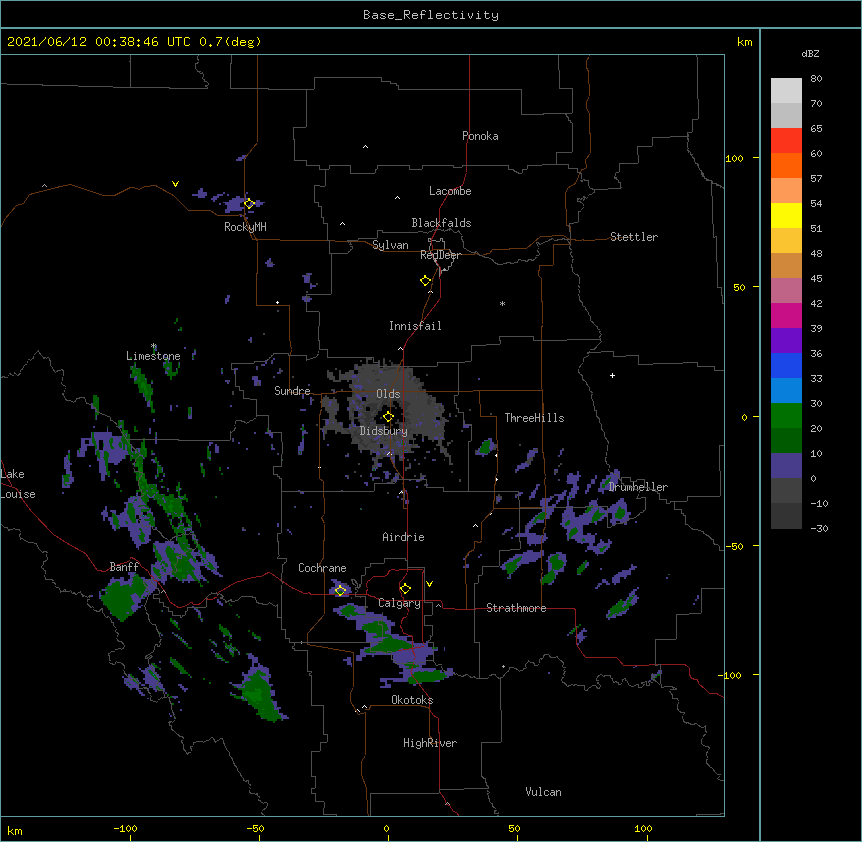Click the radar site diamond between Olds and Didsbury

point(388,417)
